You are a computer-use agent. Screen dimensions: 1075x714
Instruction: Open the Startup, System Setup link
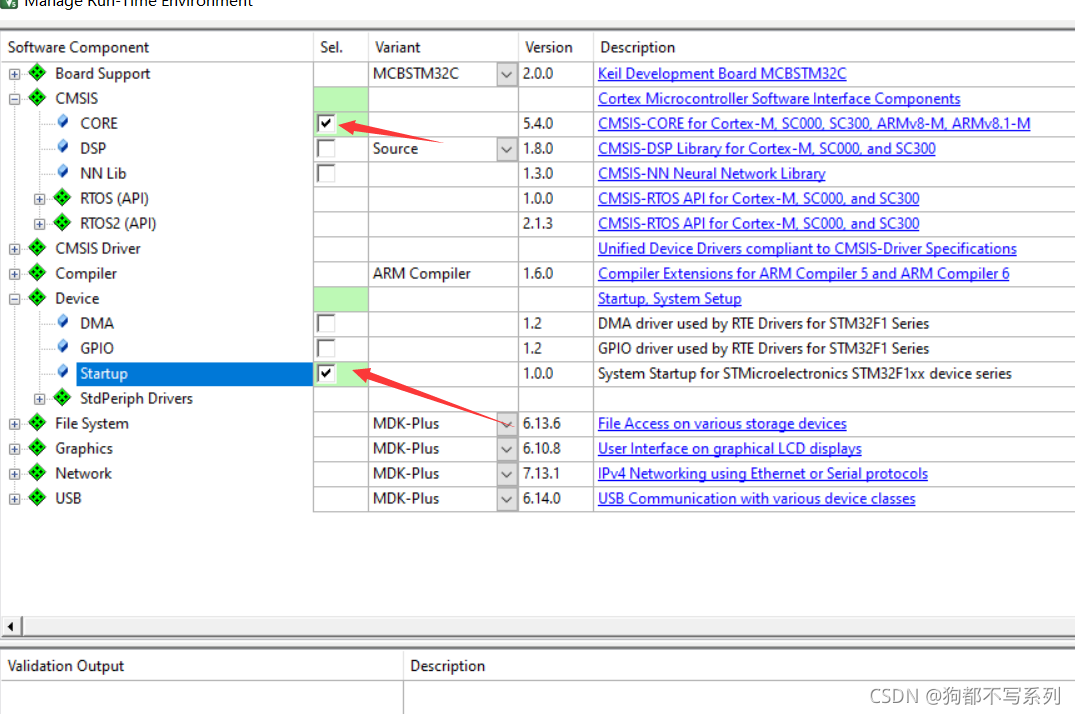point(669,298)
